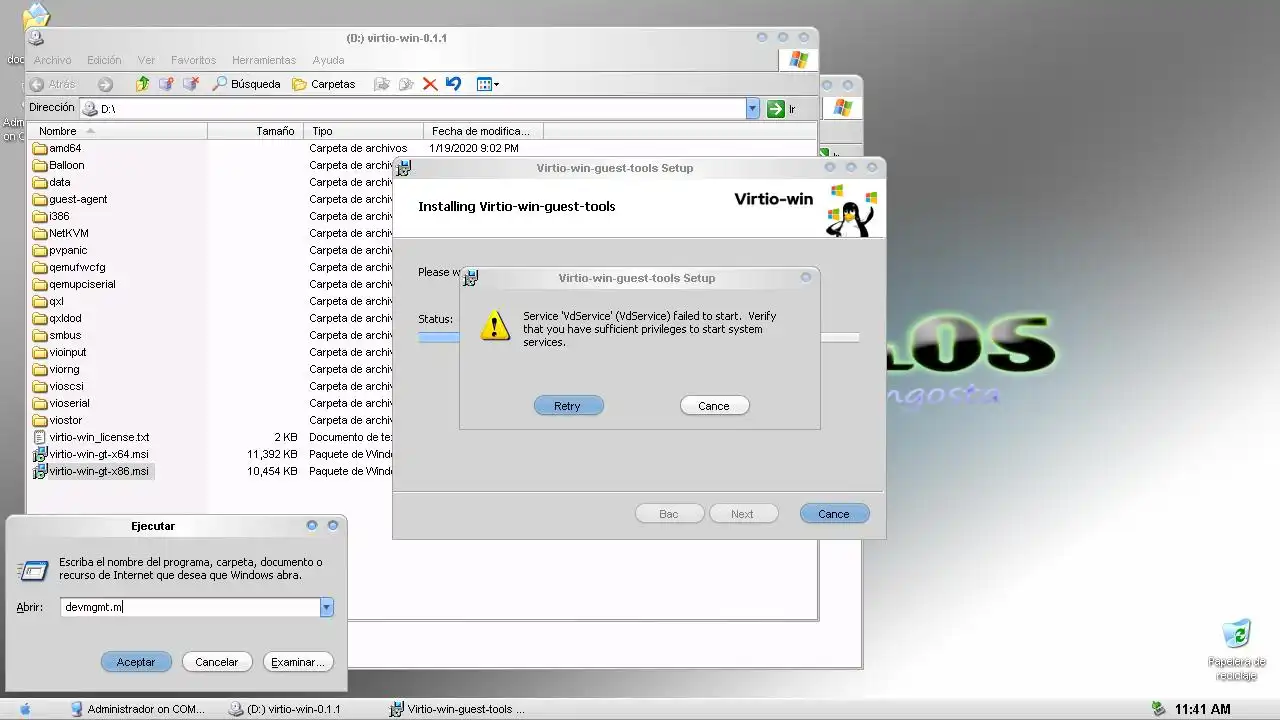Image resolution: width=1280 pixels, height=720 pixels.
Task: Click the green Ir go button
Action: pyautogui.click(x=781, y=109)
